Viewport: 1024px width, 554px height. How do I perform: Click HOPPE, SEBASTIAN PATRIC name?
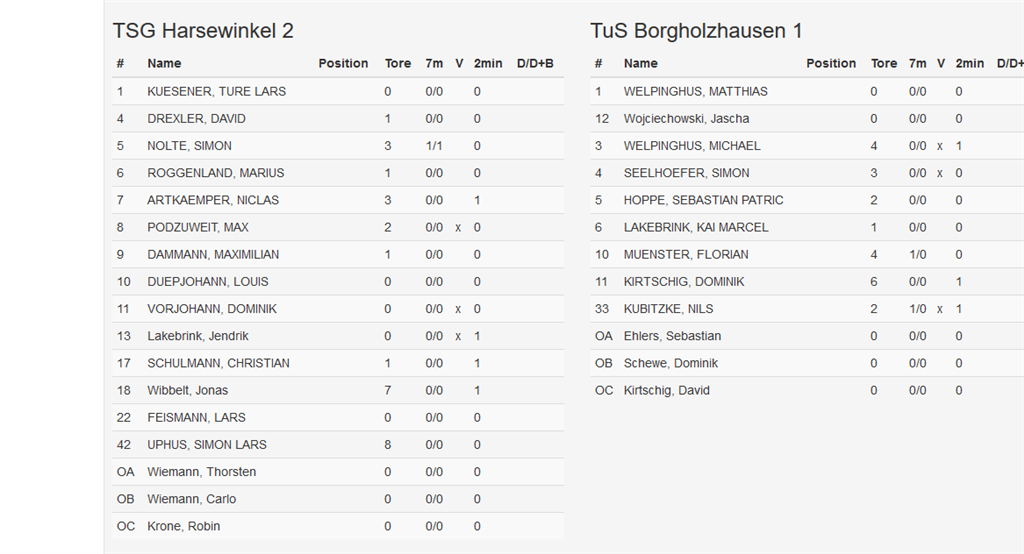pyautogui.click(x=703, y=200)
